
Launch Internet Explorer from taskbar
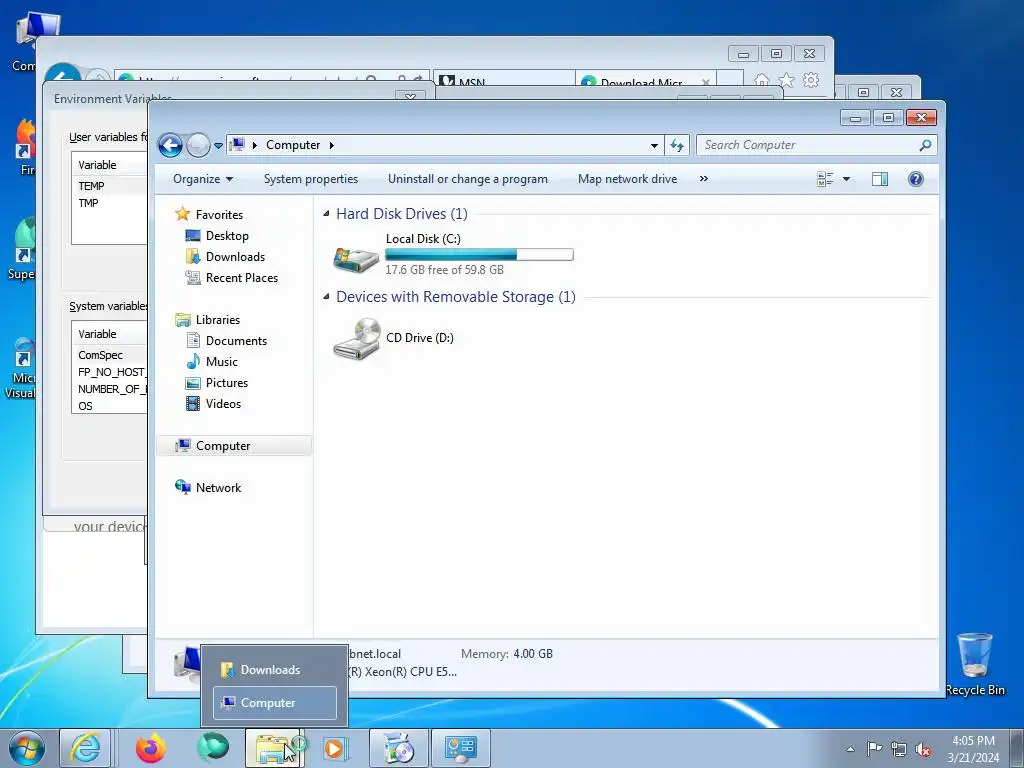85,748
